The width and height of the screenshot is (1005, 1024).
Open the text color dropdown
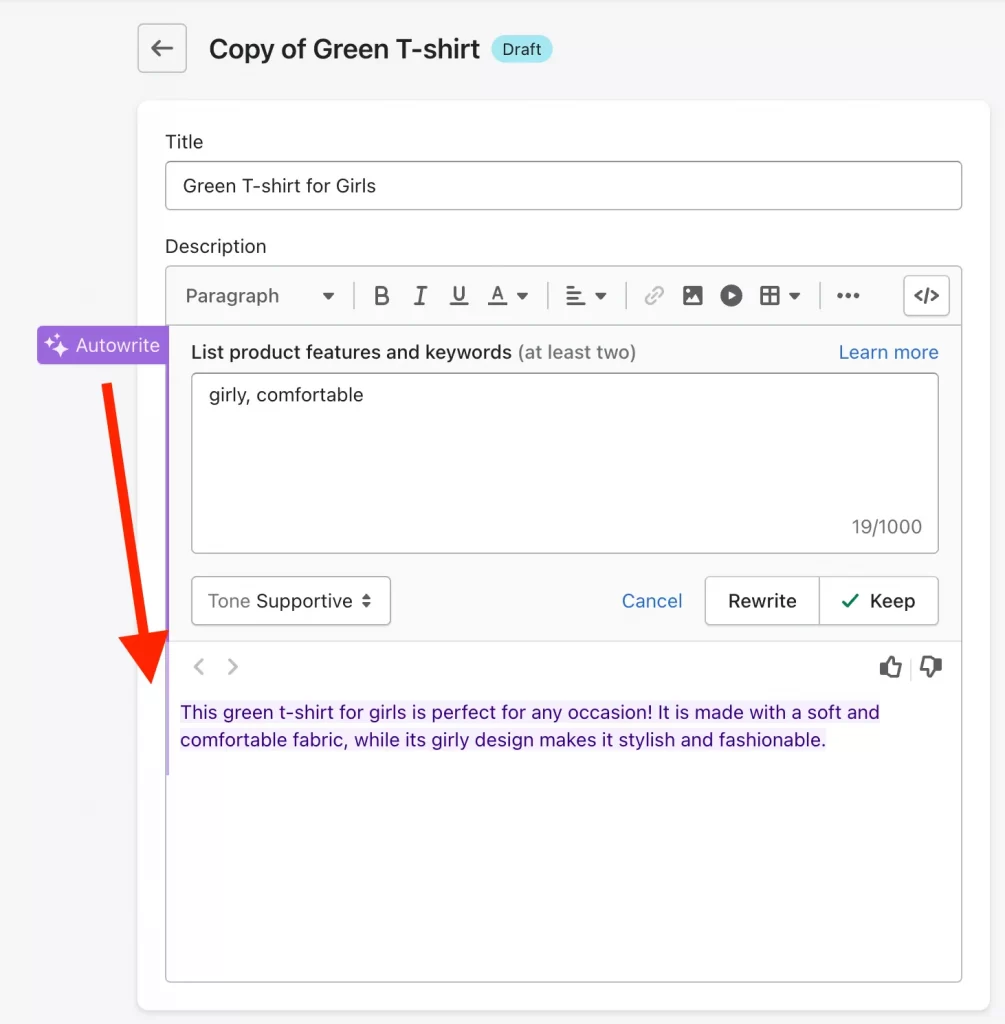(x=508, y=296)
